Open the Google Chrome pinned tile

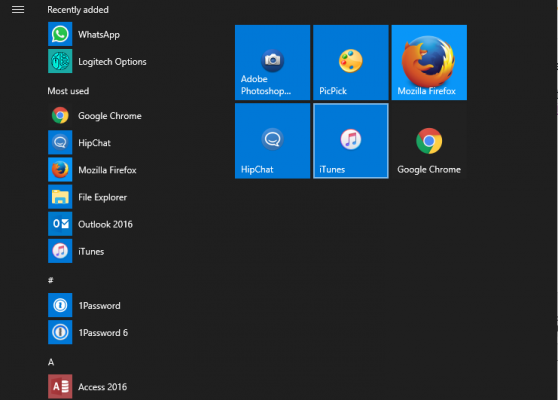pos(429,141)
